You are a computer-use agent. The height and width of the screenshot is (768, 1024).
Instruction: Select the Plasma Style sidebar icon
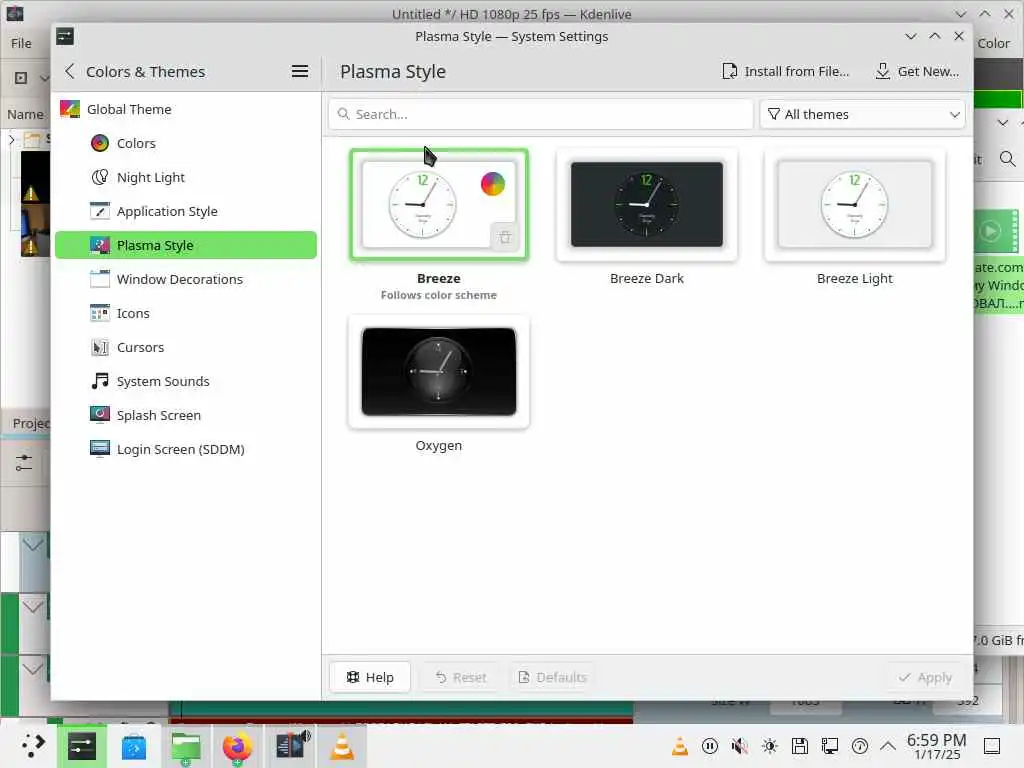tap(100, 245)
